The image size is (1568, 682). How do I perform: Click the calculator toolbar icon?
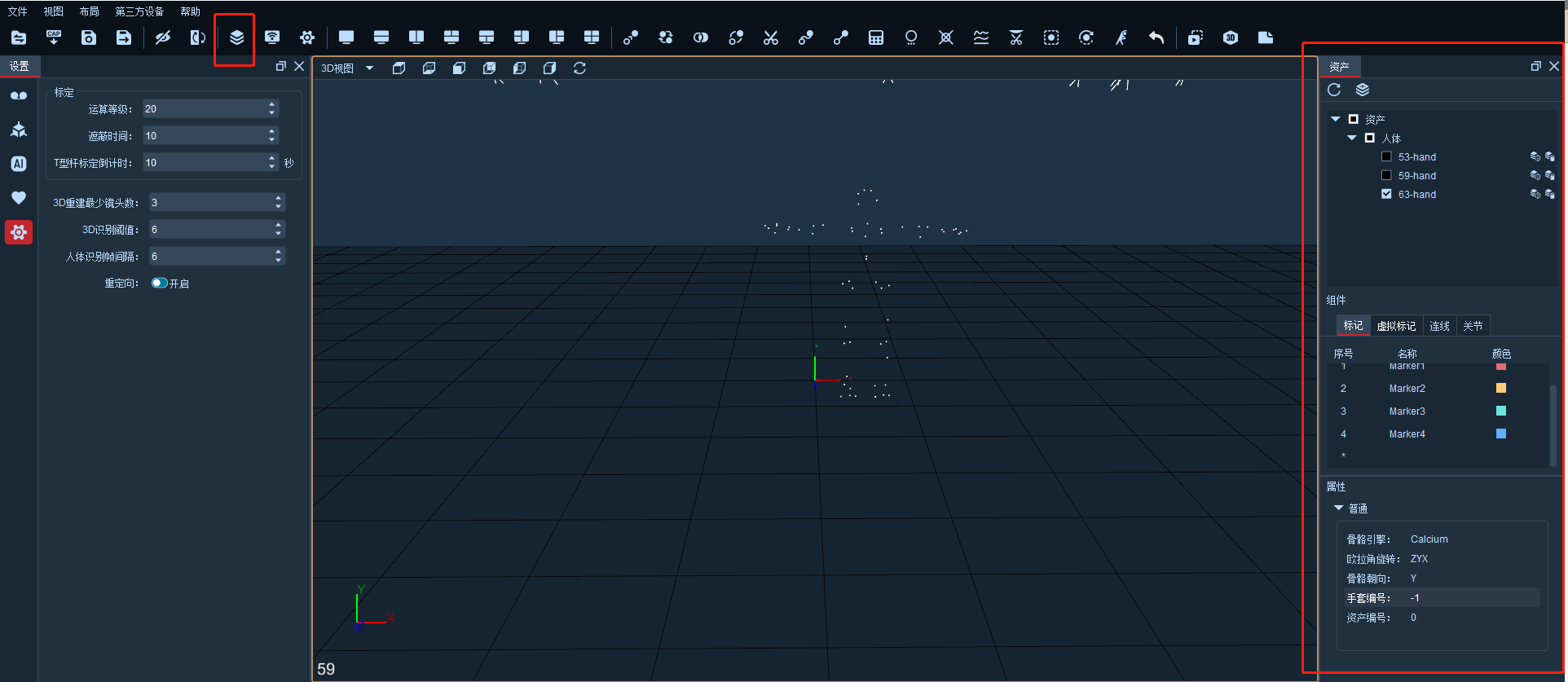[876, 37]
